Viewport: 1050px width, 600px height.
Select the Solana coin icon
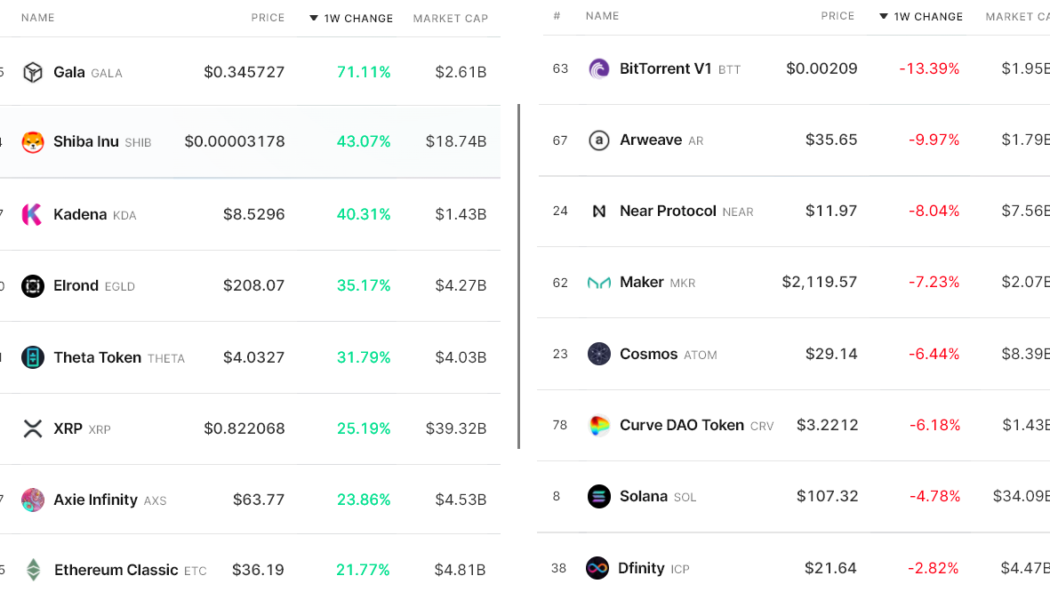pyautogui.click(x=598, y=496)
